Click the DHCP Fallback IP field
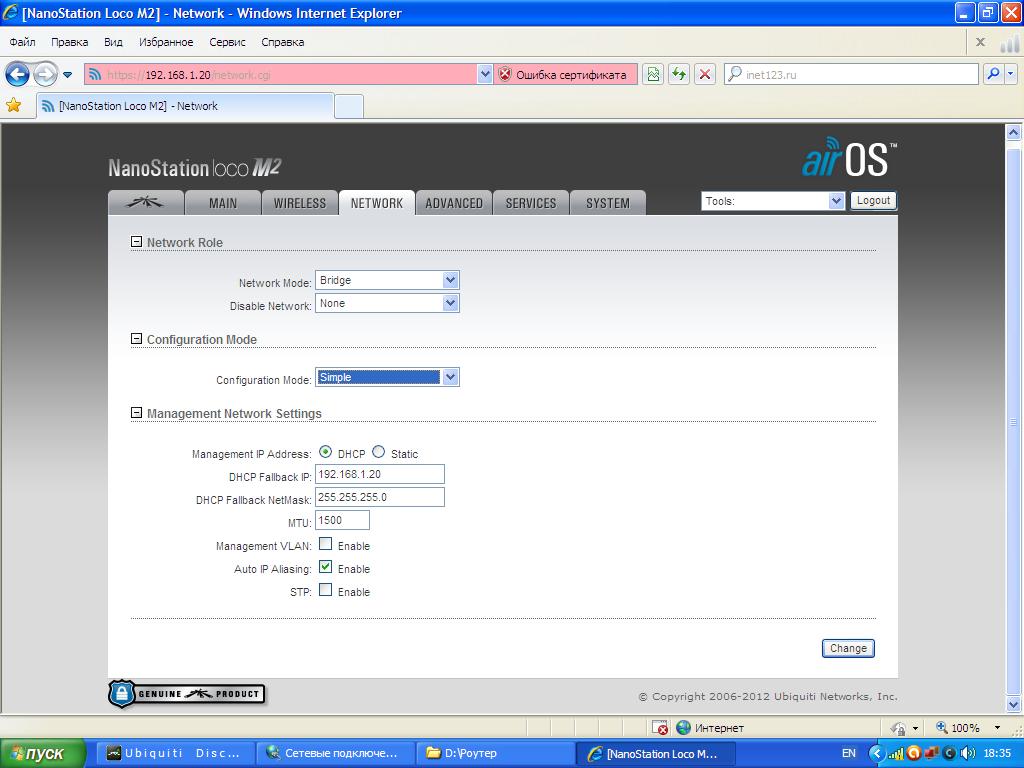 (379, 475)
